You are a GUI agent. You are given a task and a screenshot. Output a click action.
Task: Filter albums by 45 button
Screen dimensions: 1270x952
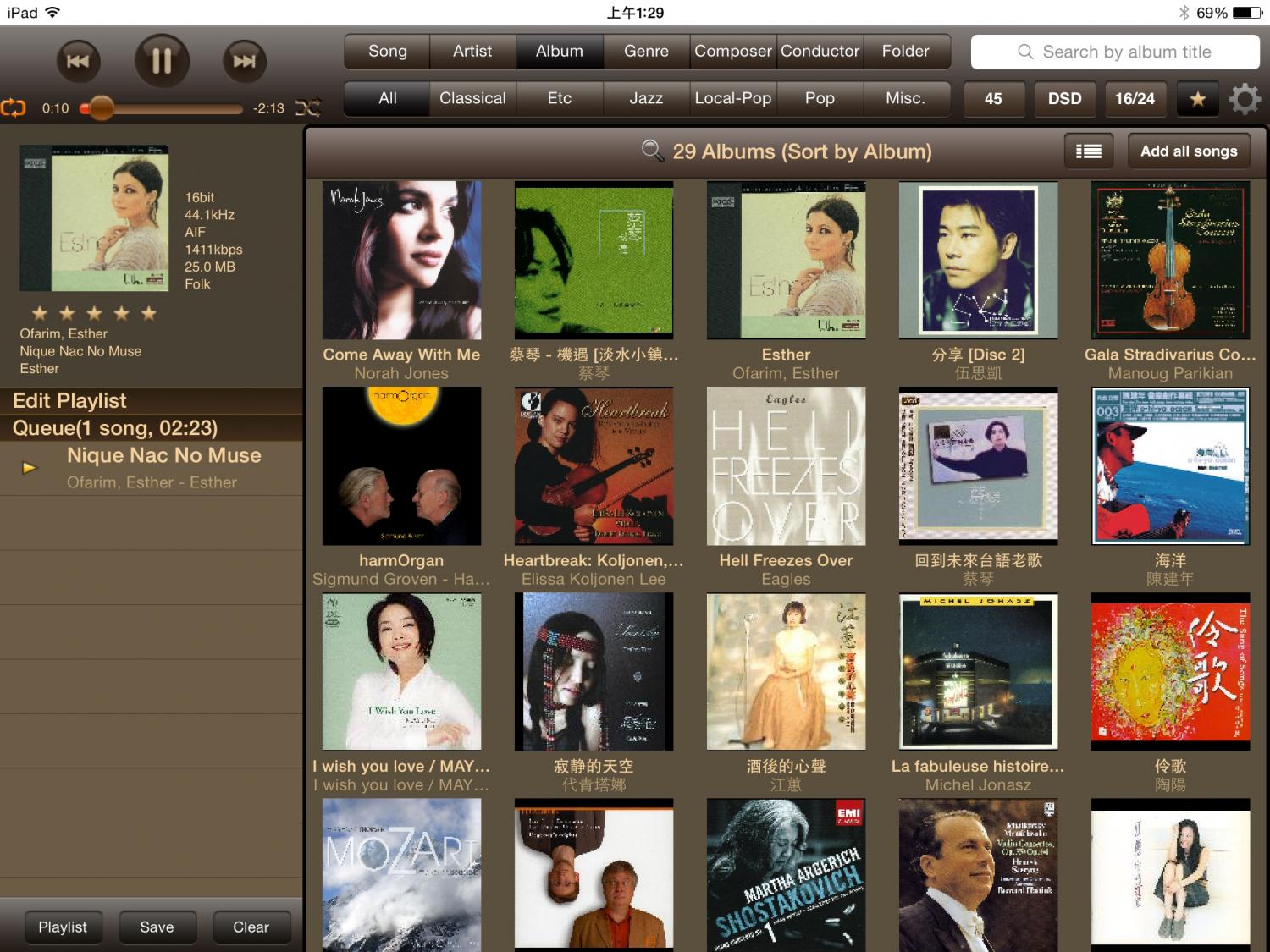pos(993,99)
